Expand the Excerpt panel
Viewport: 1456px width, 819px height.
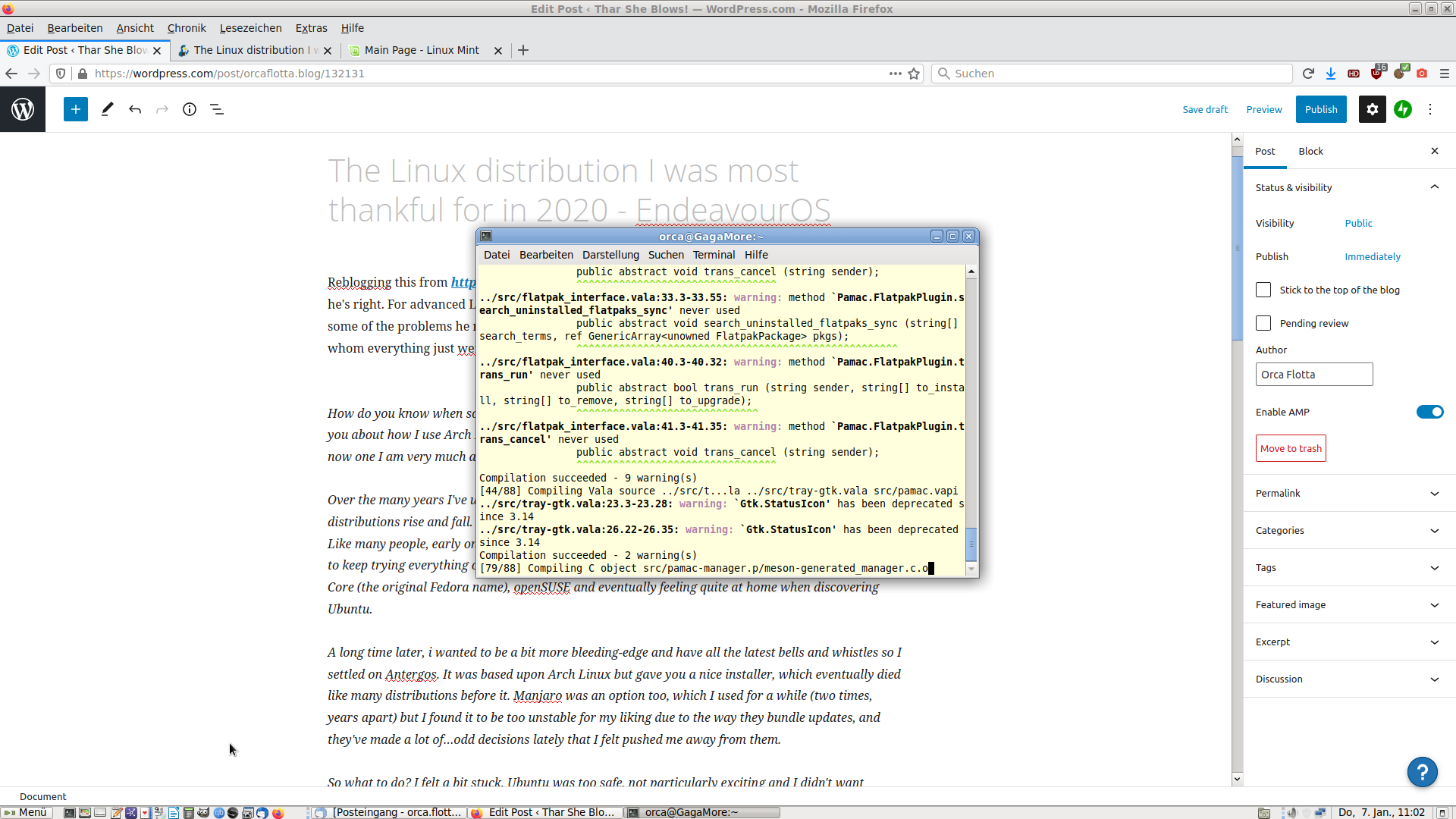[x=1349, y=642]
